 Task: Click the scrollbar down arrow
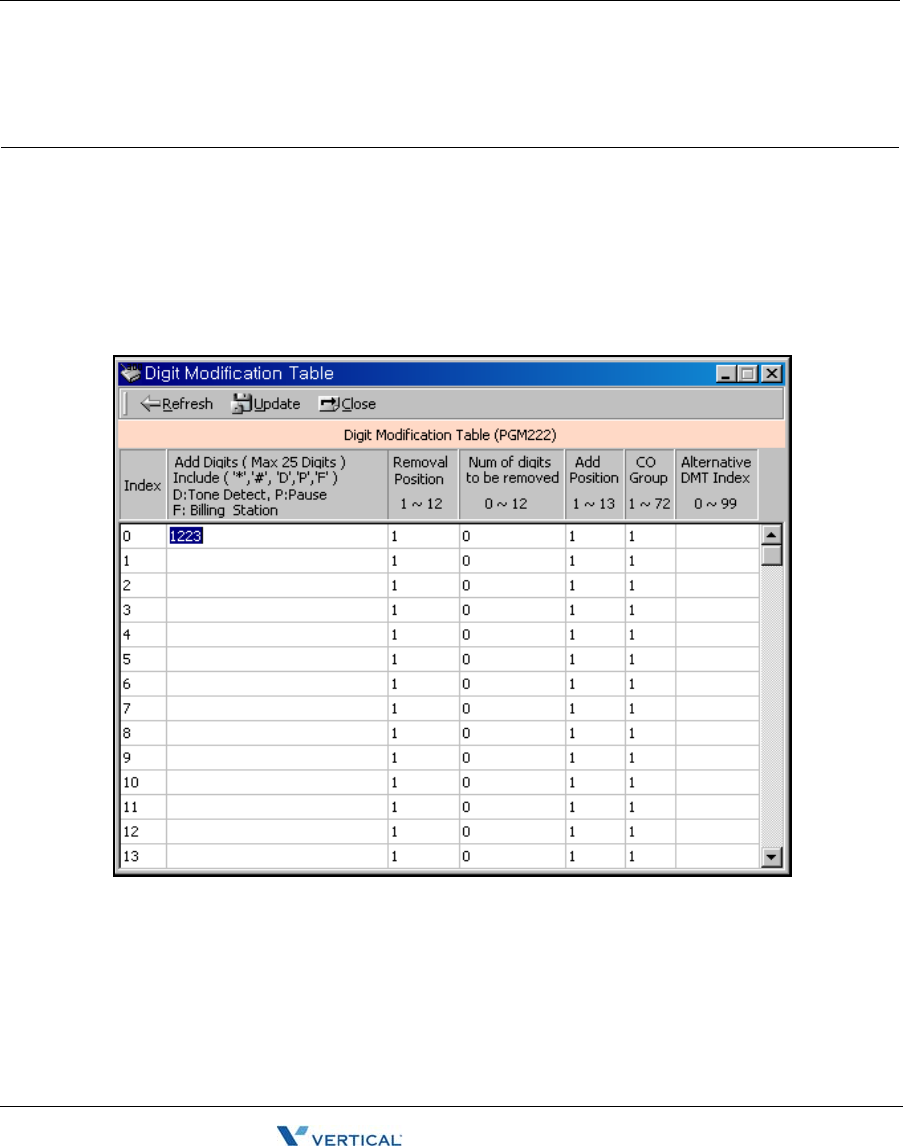pyautogui.click(x=771, y=857)
